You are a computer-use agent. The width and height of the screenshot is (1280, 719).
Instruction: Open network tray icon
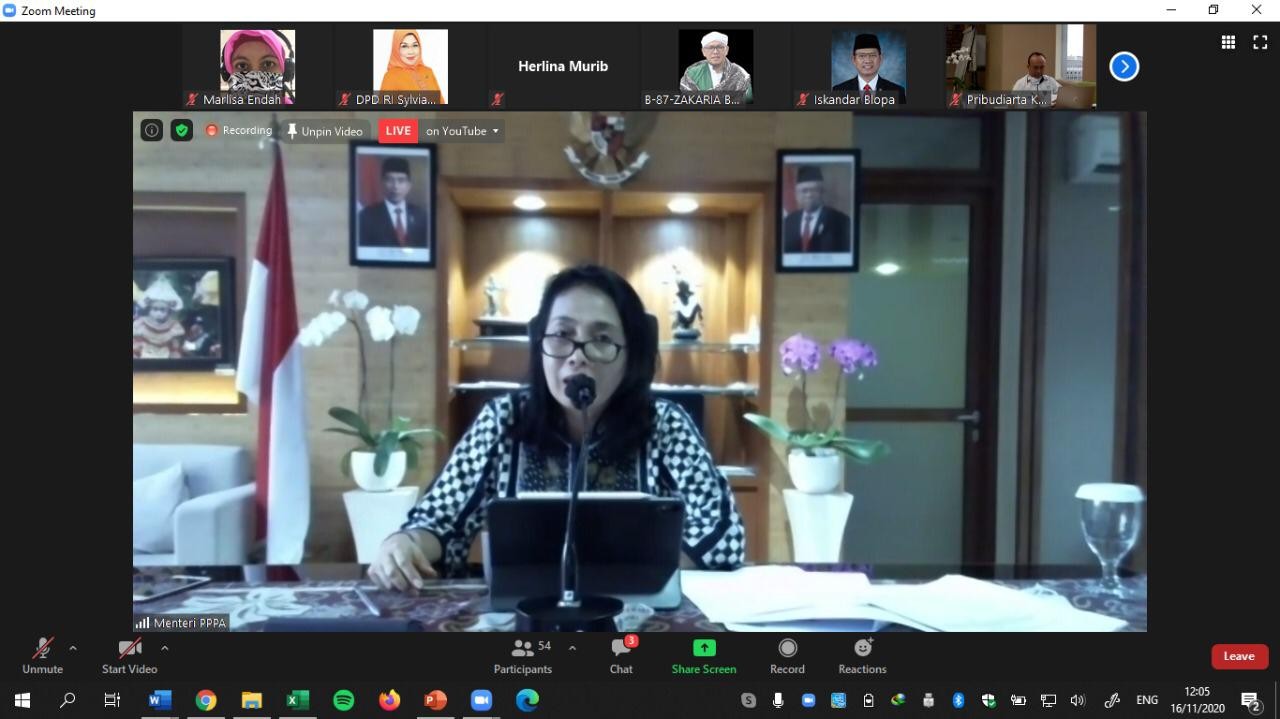1048,700
